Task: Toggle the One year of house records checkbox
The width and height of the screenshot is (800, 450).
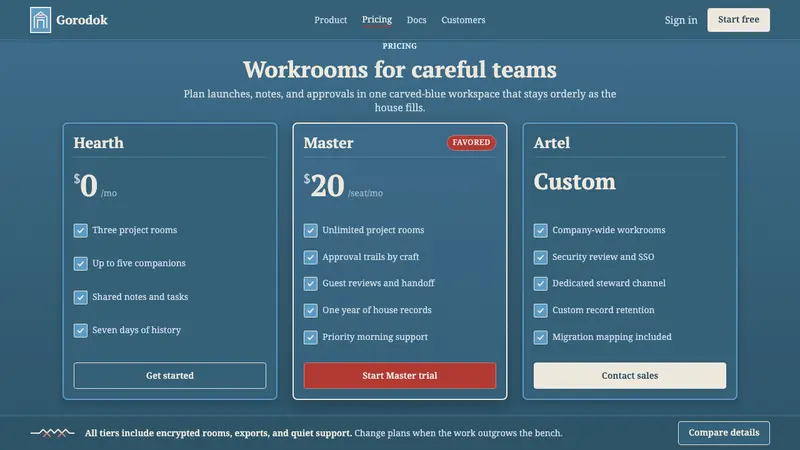Action: click(310, 310)
